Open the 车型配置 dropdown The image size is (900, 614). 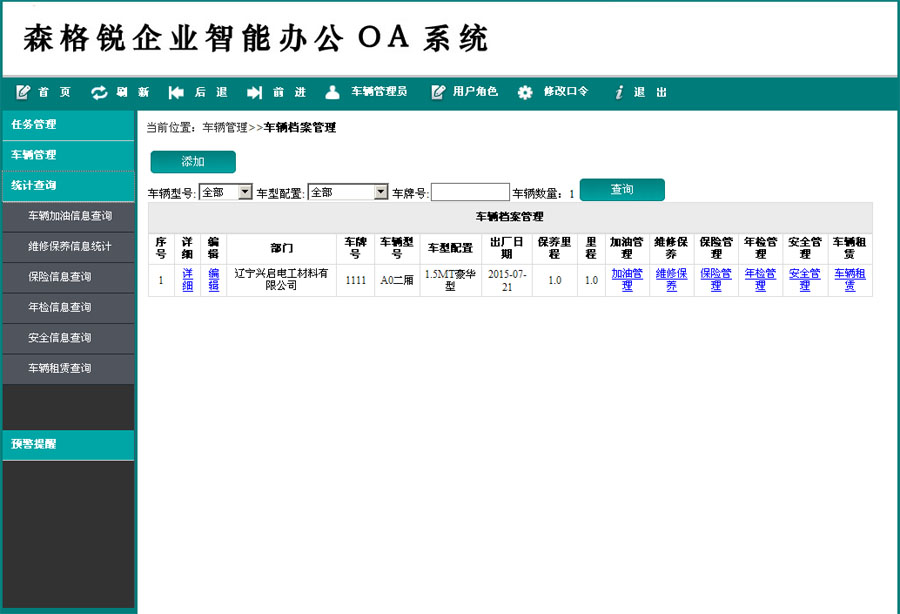pyautogui.click(x=347, y=192)
